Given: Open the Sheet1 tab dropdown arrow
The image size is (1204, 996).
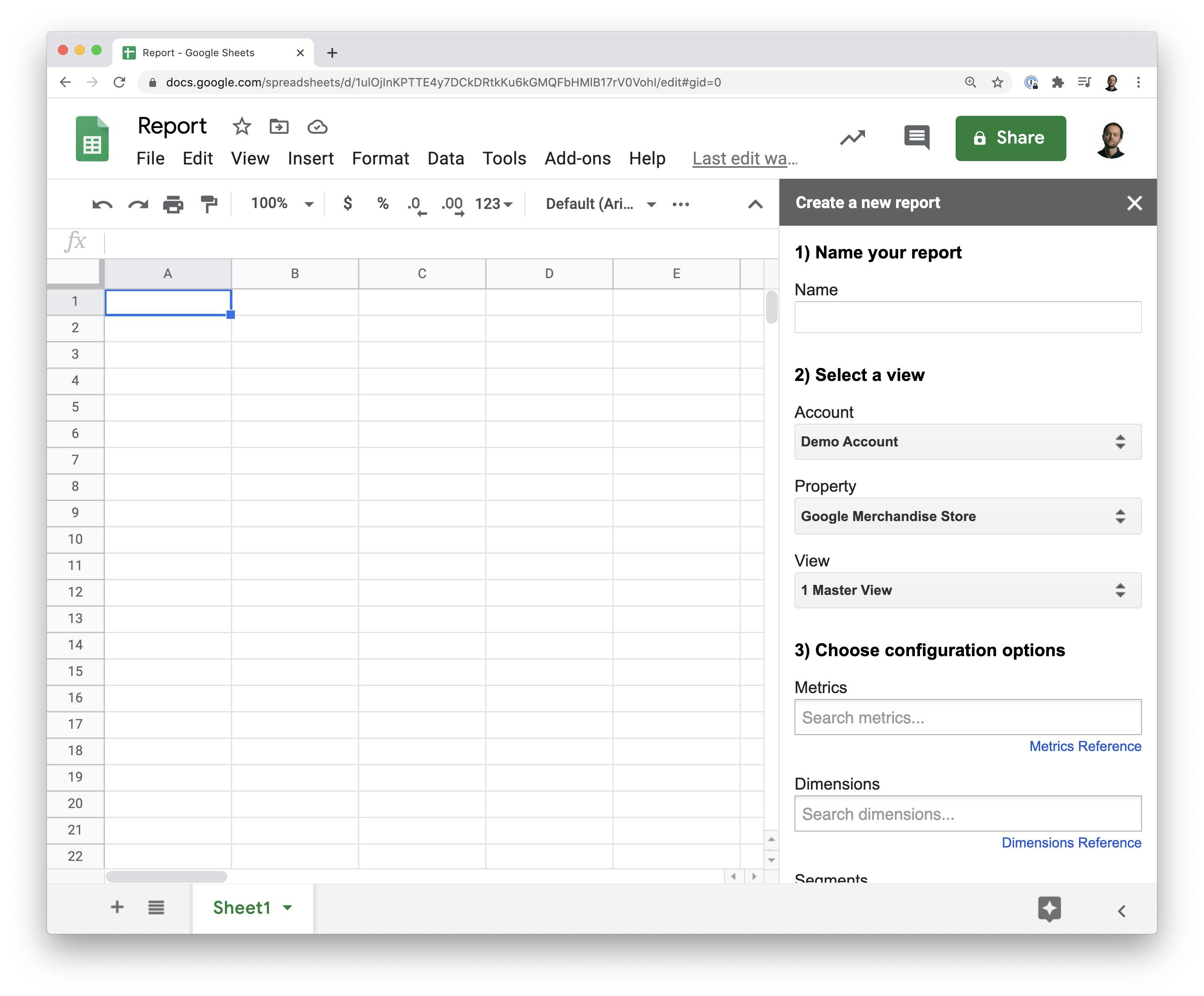Looking at the screenshot, I should click(x=287, y=907).
